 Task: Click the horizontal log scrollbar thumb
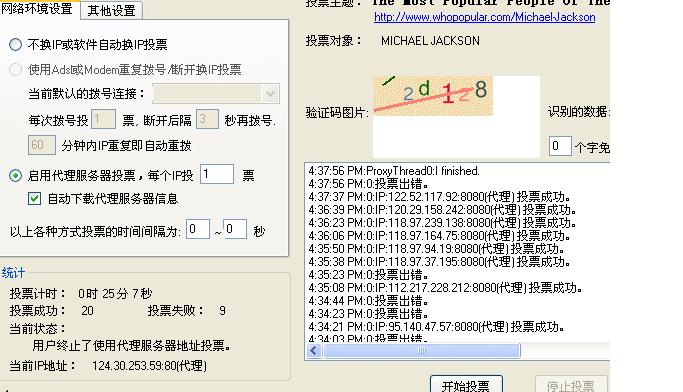(x=421, y=351)
